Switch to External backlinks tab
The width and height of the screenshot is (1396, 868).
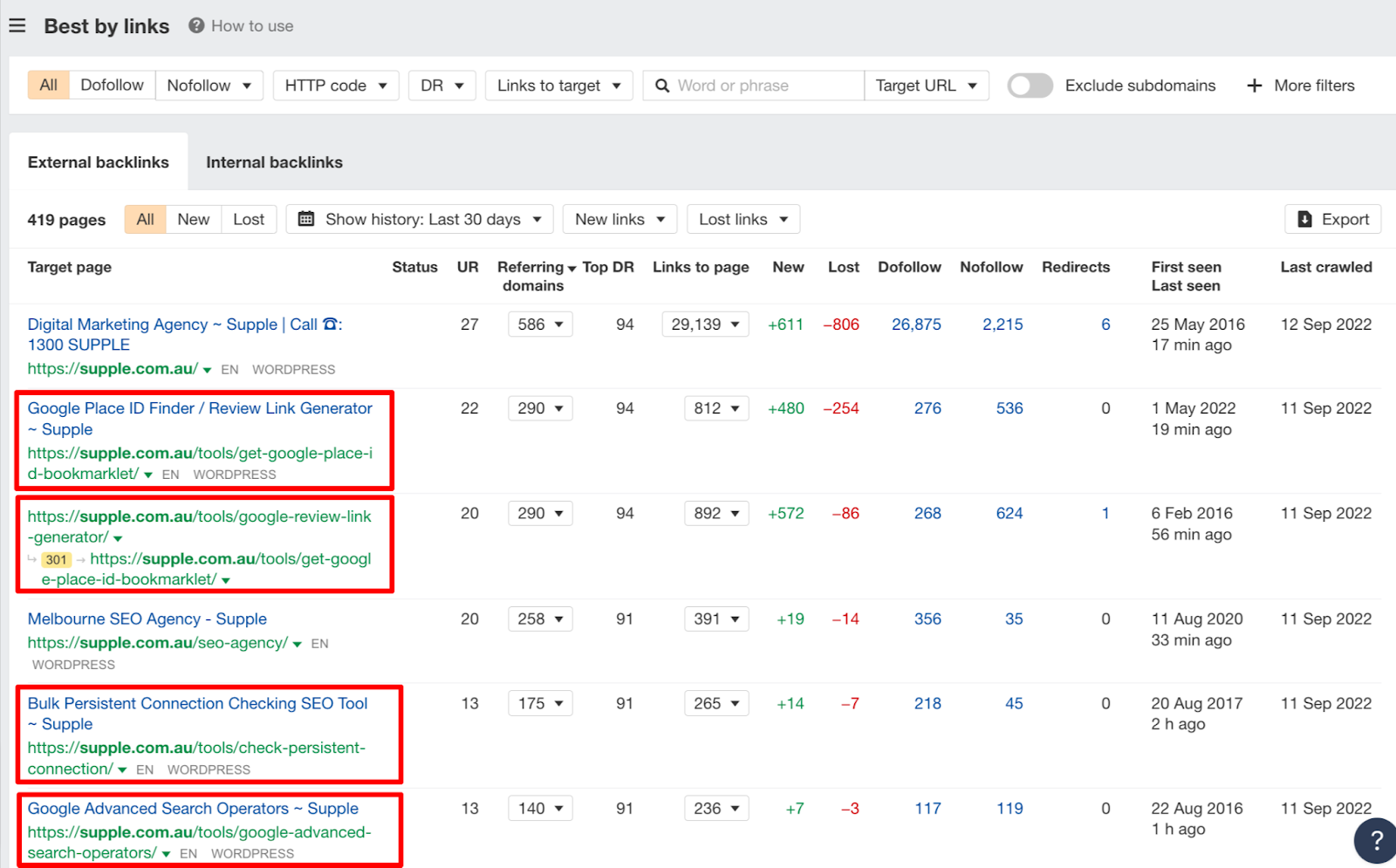click(99, 162)
